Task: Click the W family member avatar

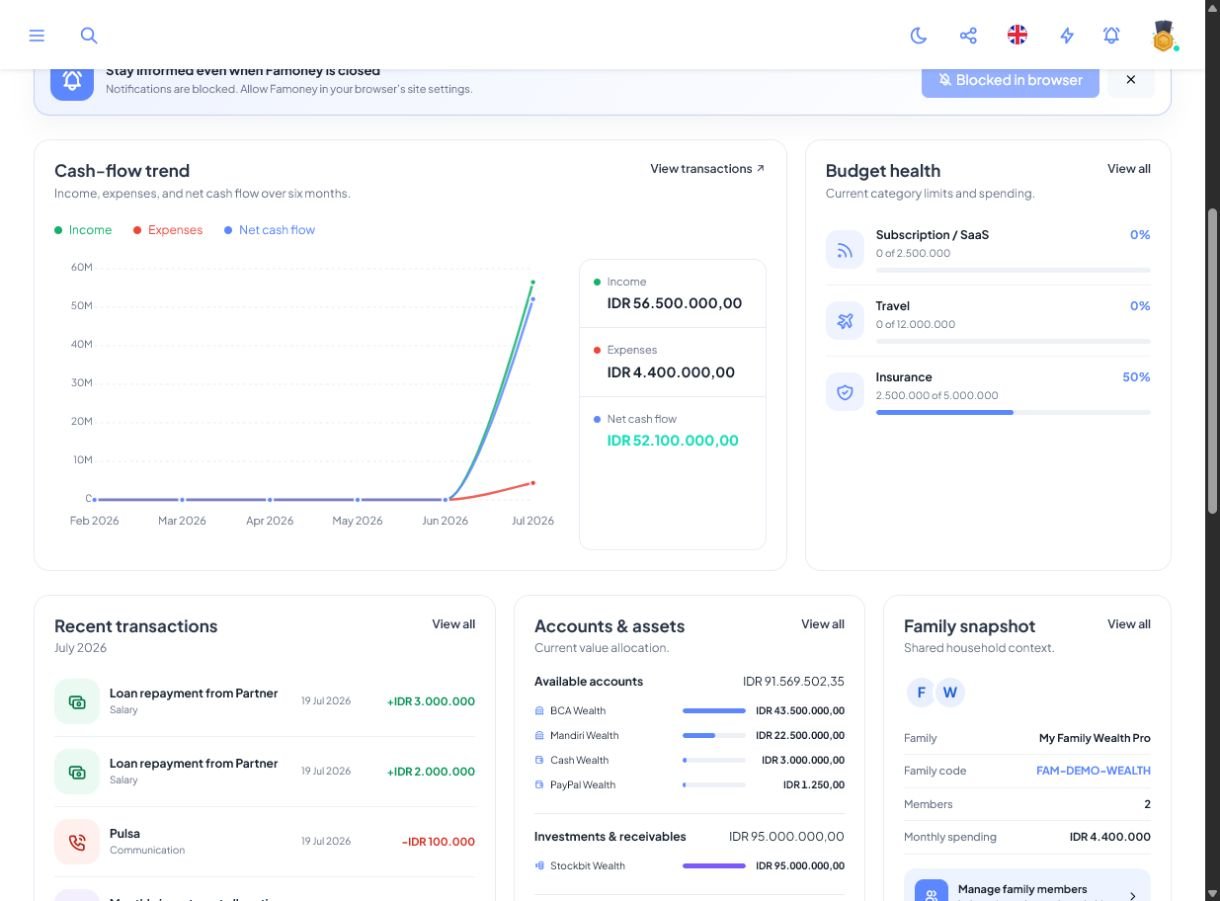Action: tap(950, 692)
